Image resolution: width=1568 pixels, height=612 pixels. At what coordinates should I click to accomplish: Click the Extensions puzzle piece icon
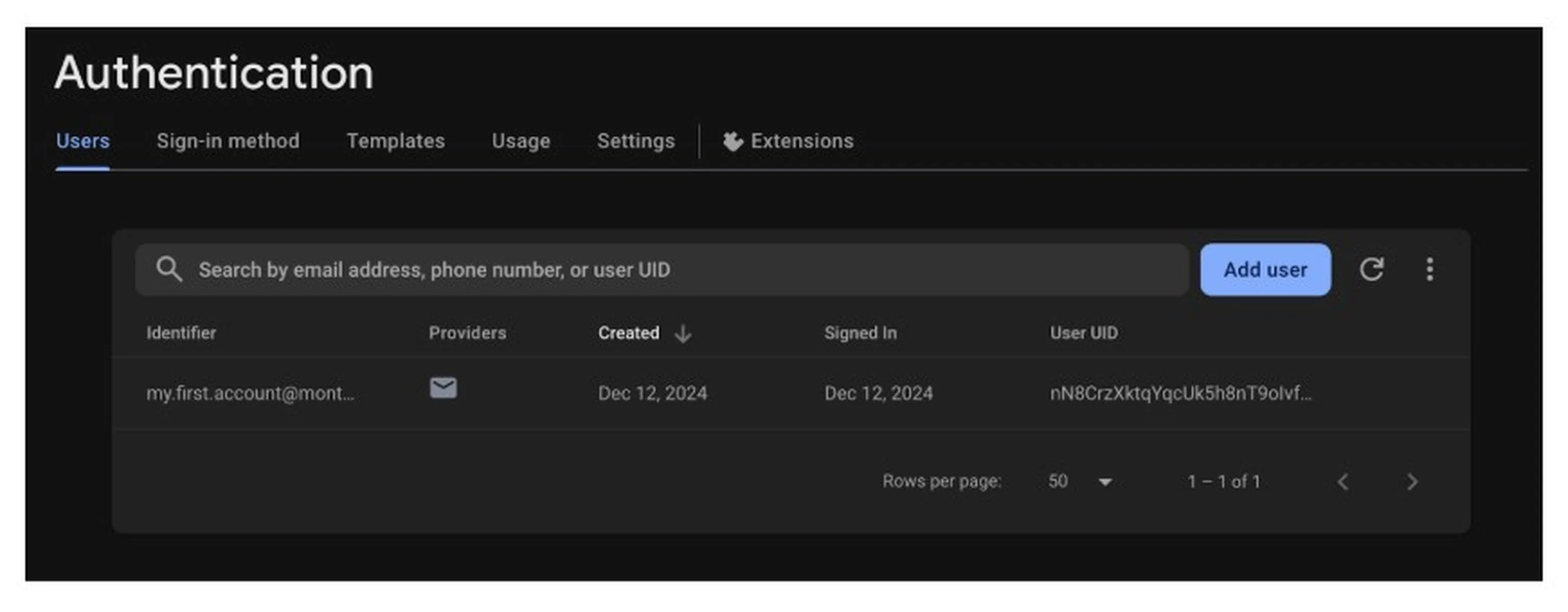[x=733, y=141]
